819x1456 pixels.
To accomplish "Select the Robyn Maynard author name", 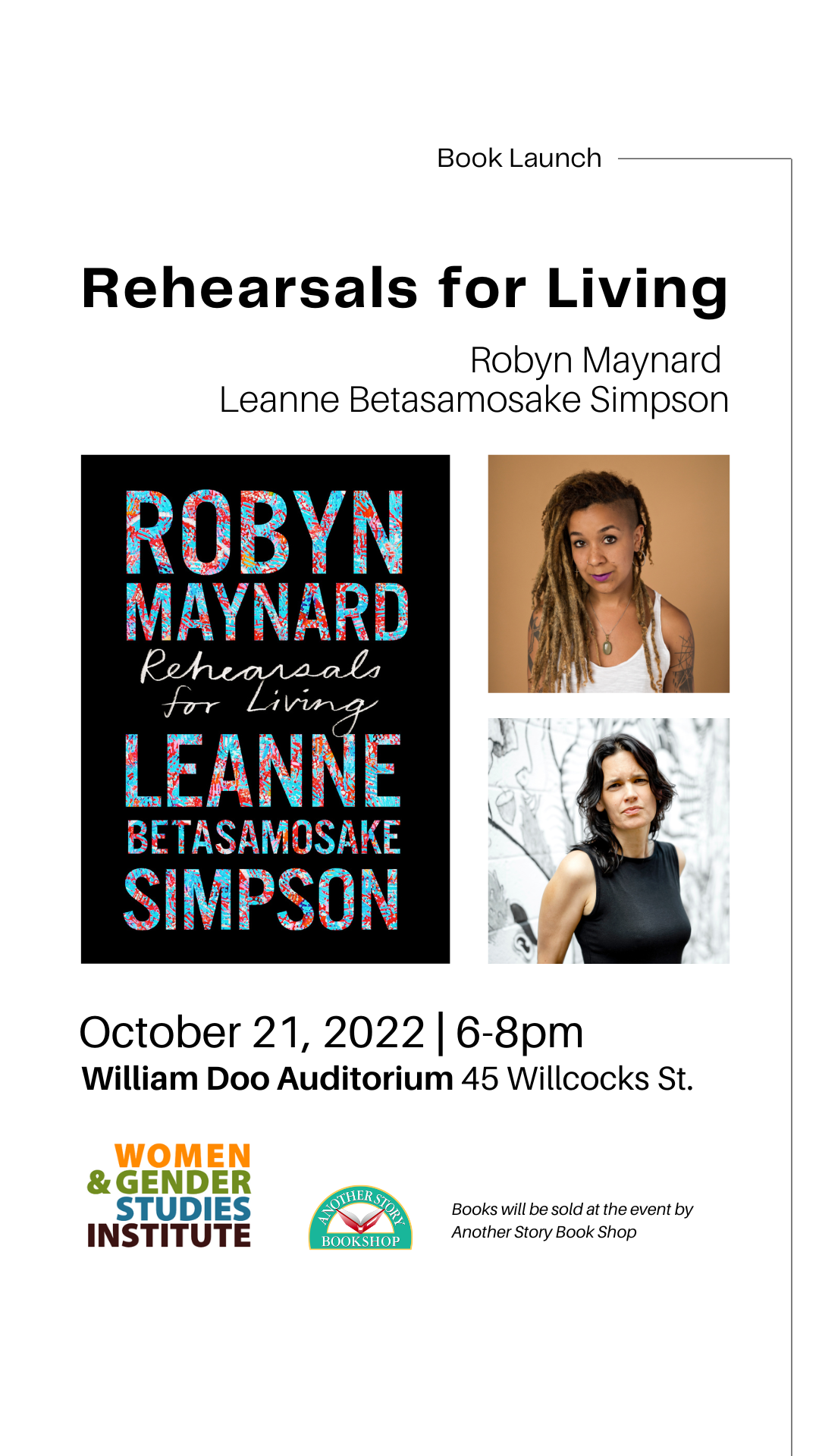I will pyautogui.click(x=595, y=360).
